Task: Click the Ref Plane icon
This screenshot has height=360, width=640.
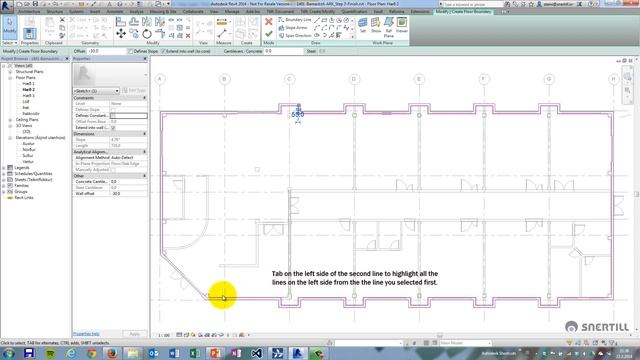Action: coord(389,27)
